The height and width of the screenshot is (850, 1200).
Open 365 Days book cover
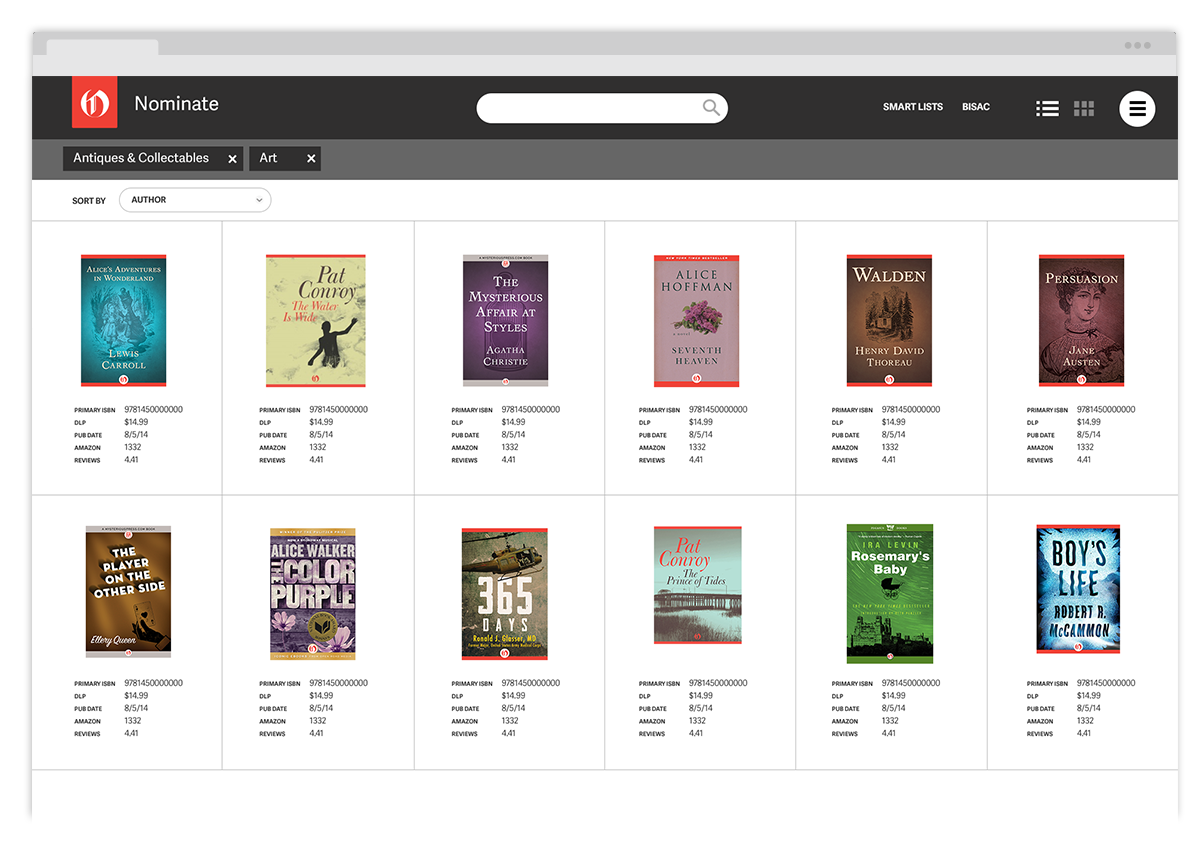coord(505,594)
